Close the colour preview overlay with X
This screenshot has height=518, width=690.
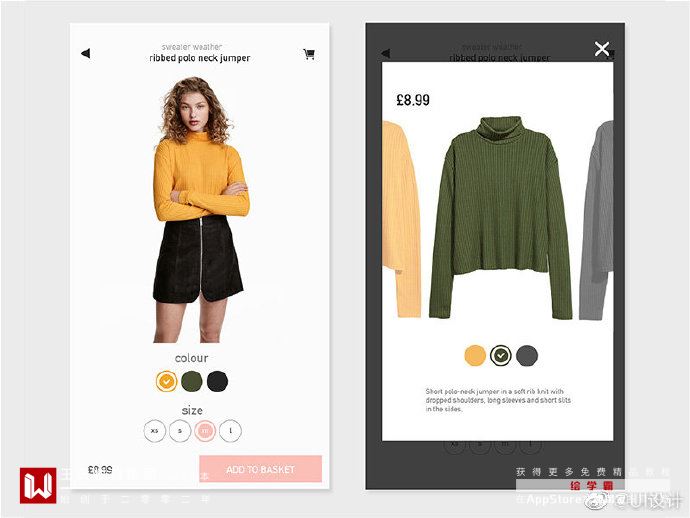[x=602, y=49]
